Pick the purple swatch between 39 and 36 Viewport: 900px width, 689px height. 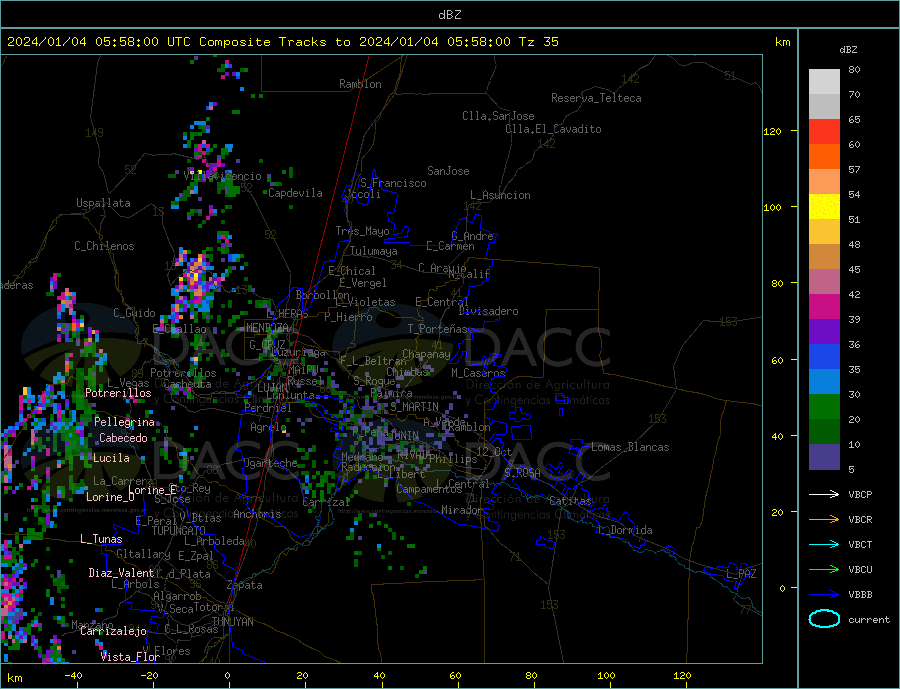tap(824, 332)
